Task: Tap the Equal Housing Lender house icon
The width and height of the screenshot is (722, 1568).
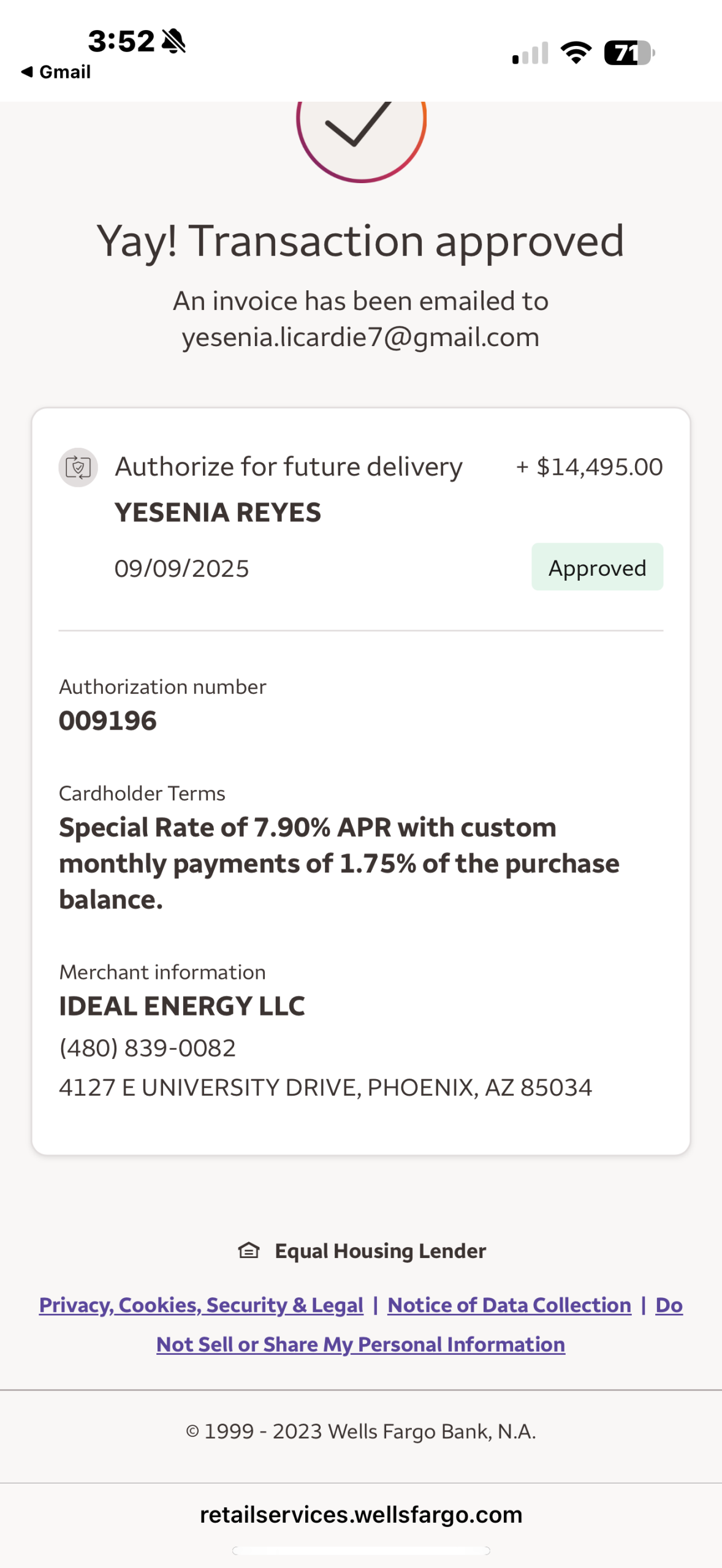Action: 248,1250
